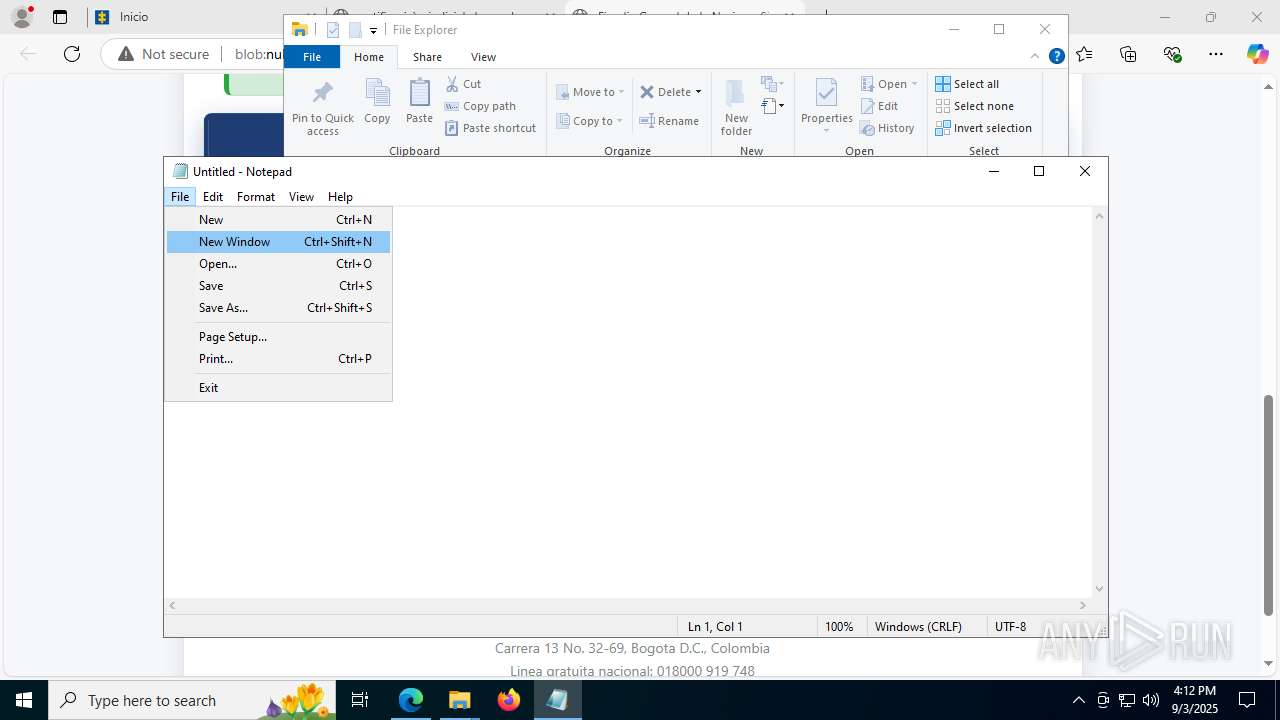Viewport: 1280px width, 720px height.
Task: Create a New folder in File Explorer
Action: [736, 107]
